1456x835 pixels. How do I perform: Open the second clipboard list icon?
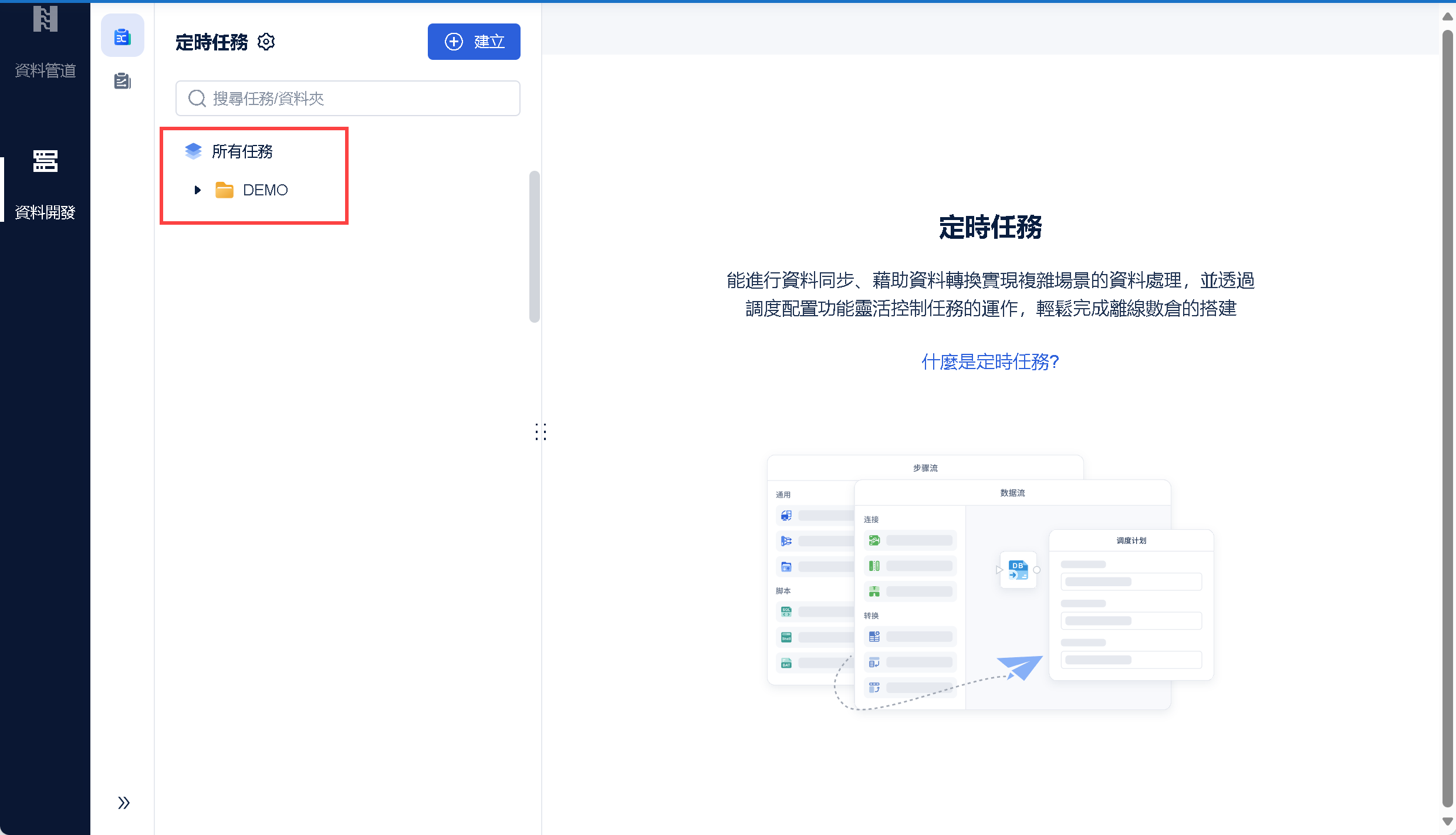tap(122, 81)
